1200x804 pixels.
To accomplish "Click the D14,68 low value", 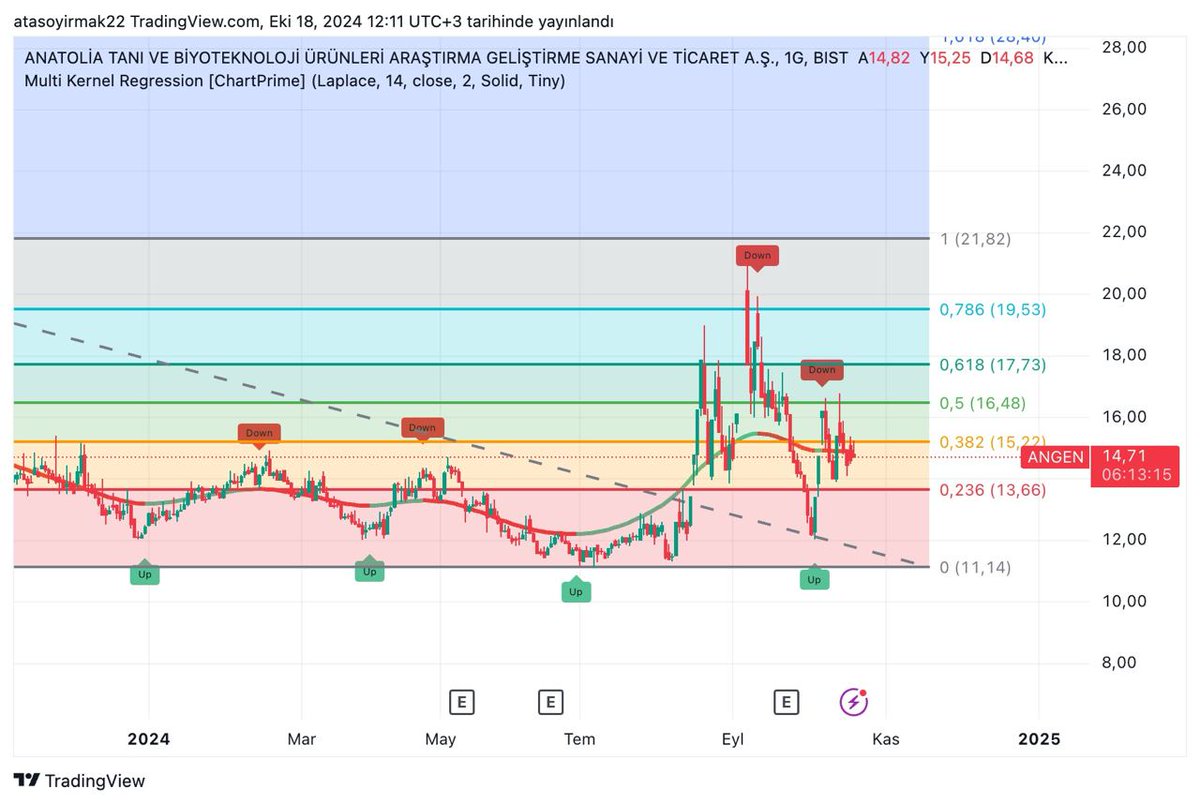I will point(1006,59).
